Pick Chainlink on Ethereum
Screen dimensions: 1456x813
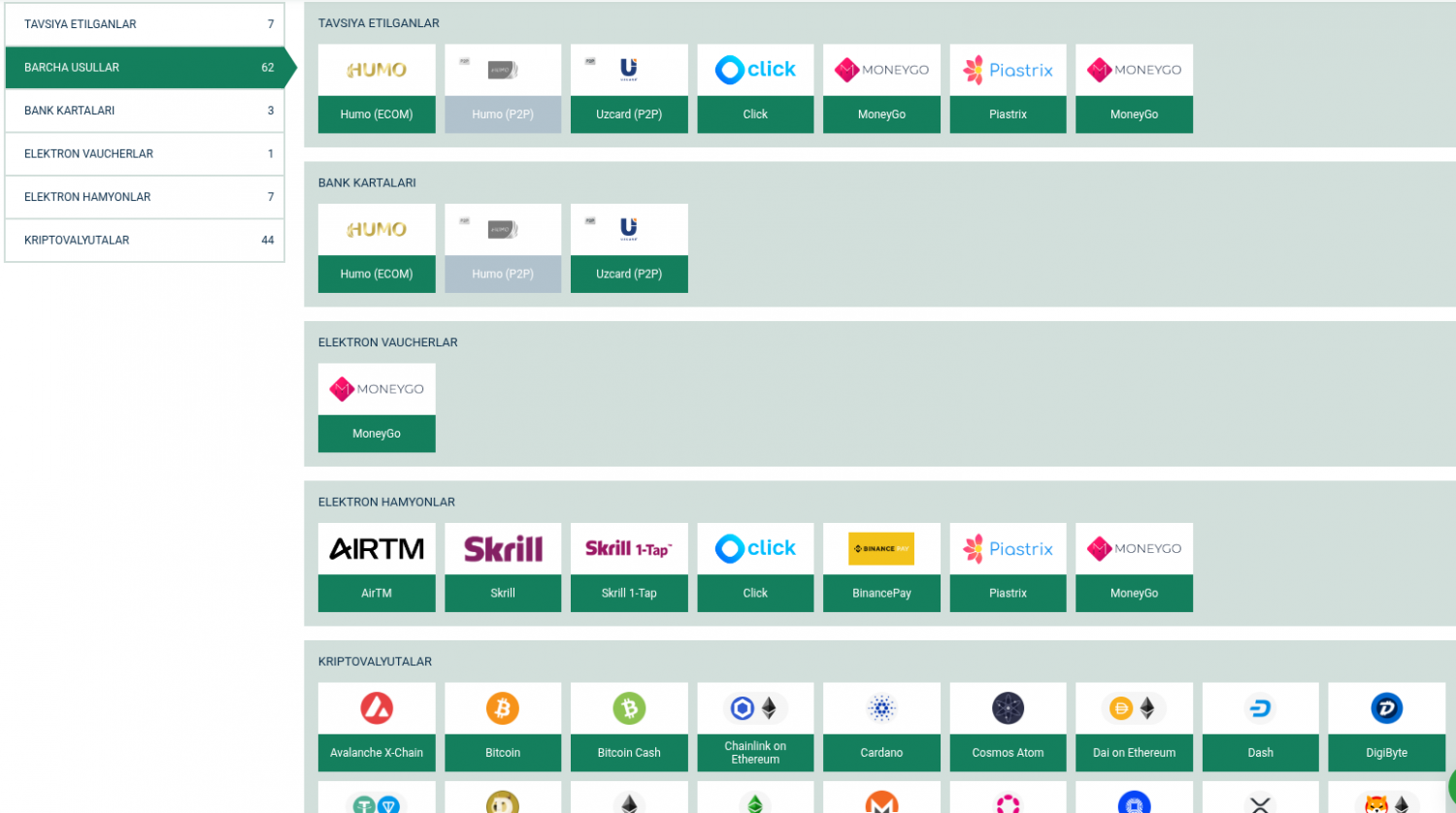coord(755,727)
